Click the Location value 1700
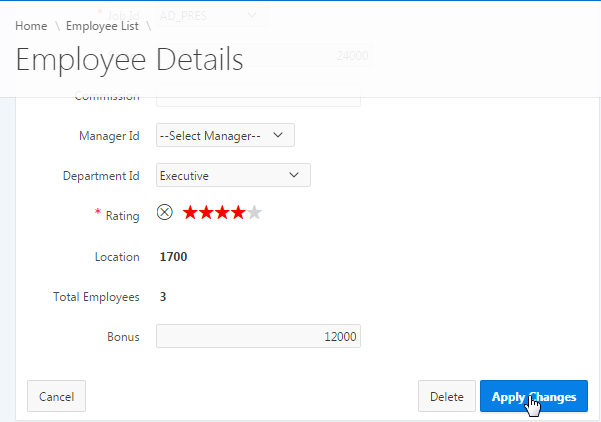Image resolution: width=601 pixels, height=422 pixels. 173,257
